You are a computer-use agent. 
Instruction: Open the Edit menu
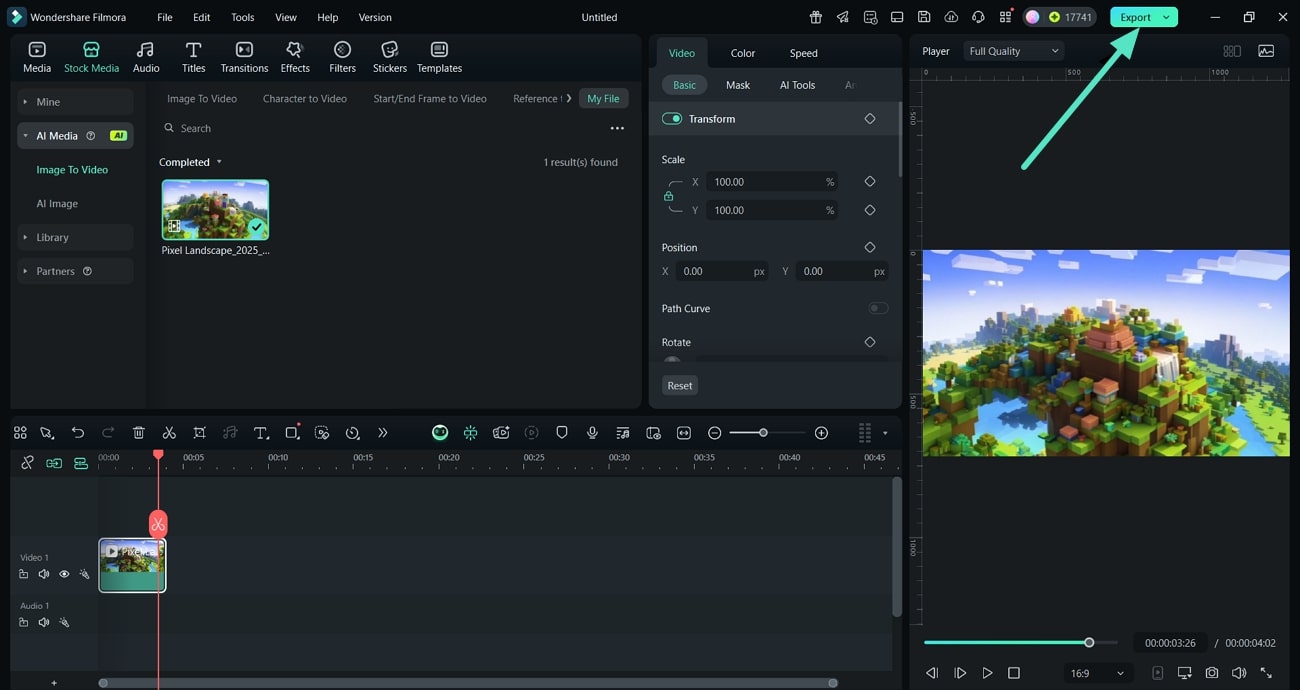coord(202,17)
